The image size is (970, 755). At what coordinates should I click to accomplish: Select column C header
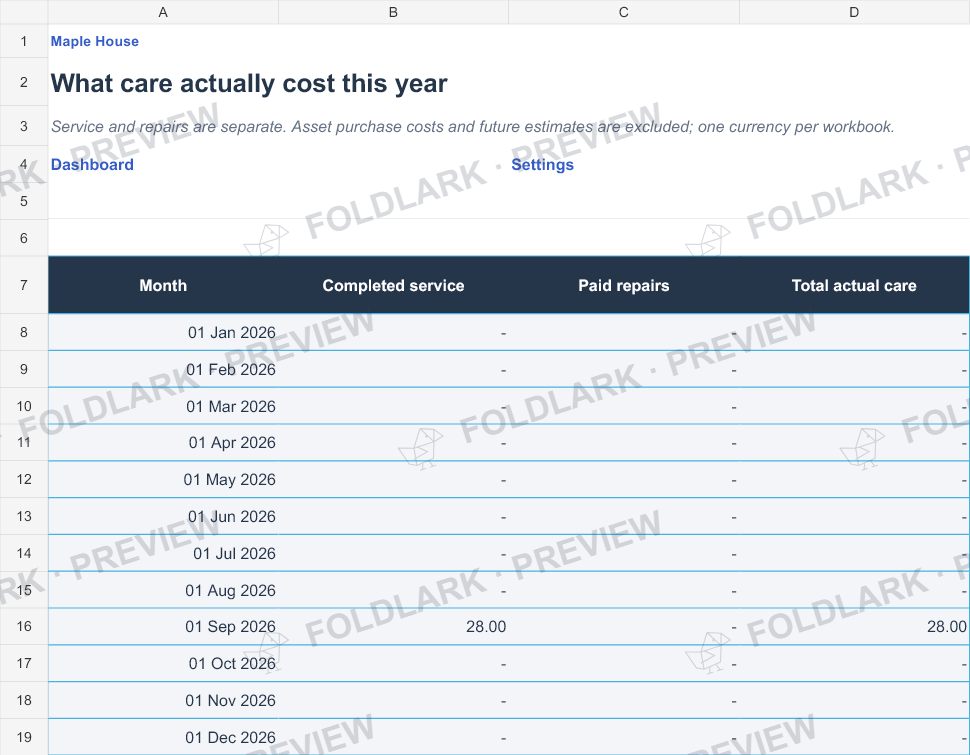pos(624,12)
